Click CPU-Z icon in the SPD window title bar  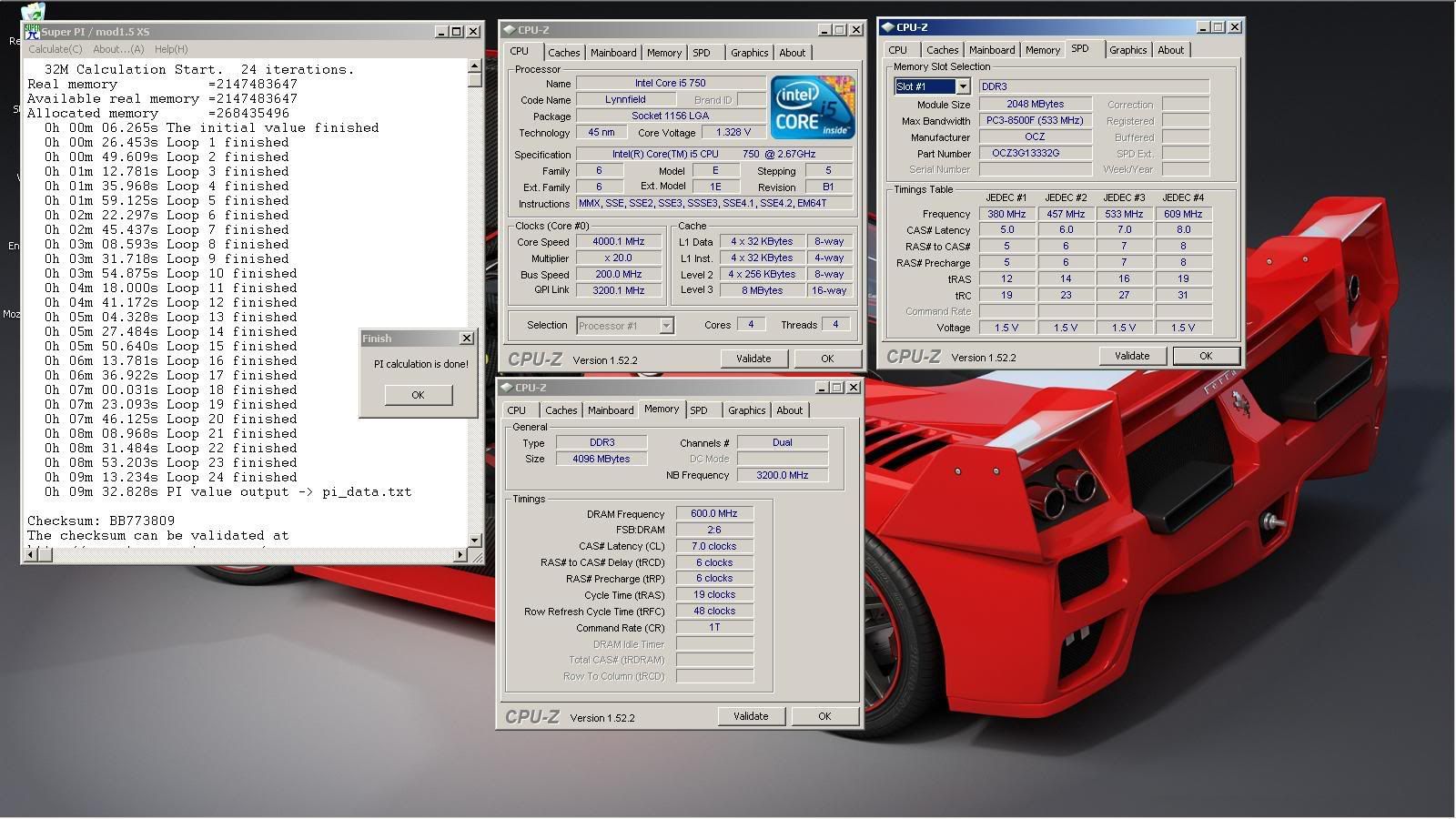pos(887,27)
